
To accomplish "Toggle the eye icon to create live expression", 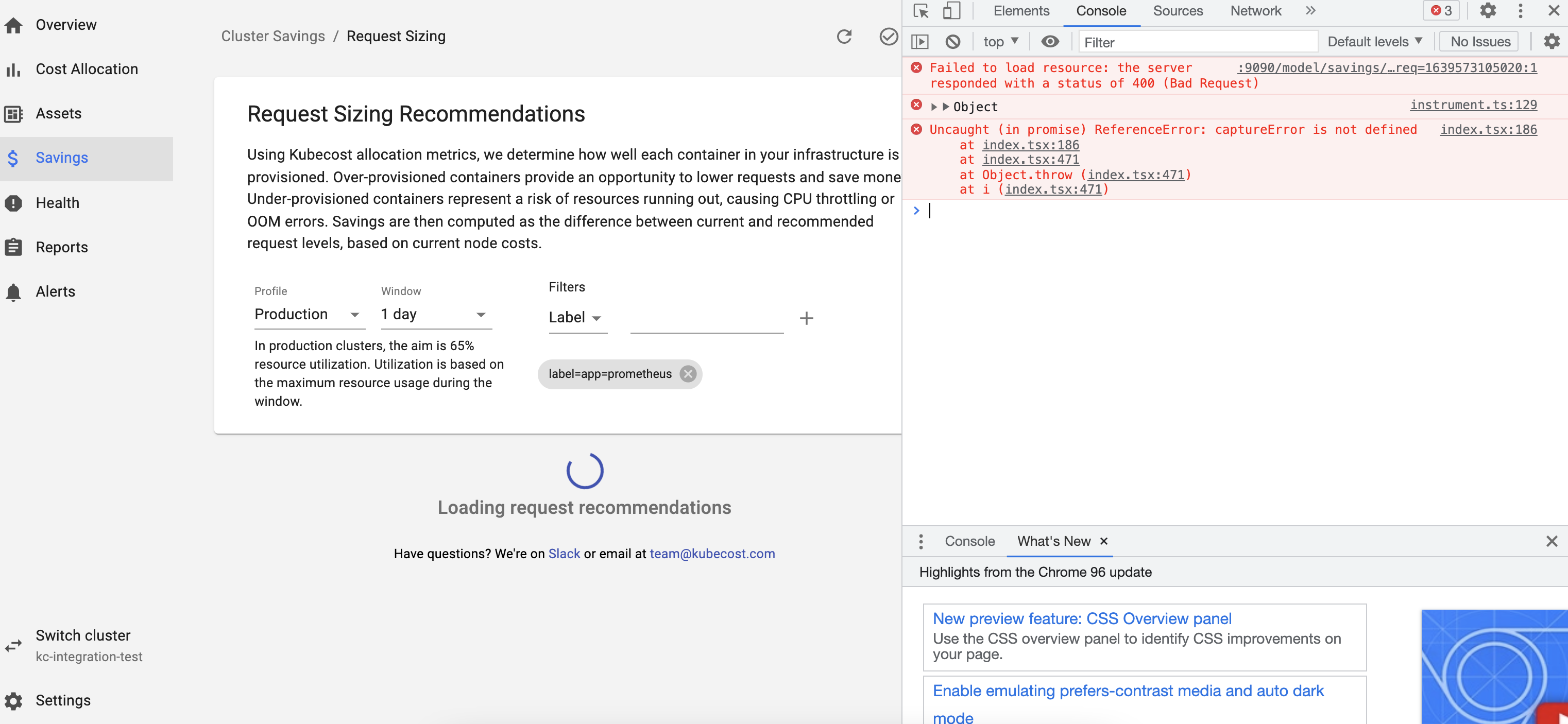I will (x=1050, y=41).
